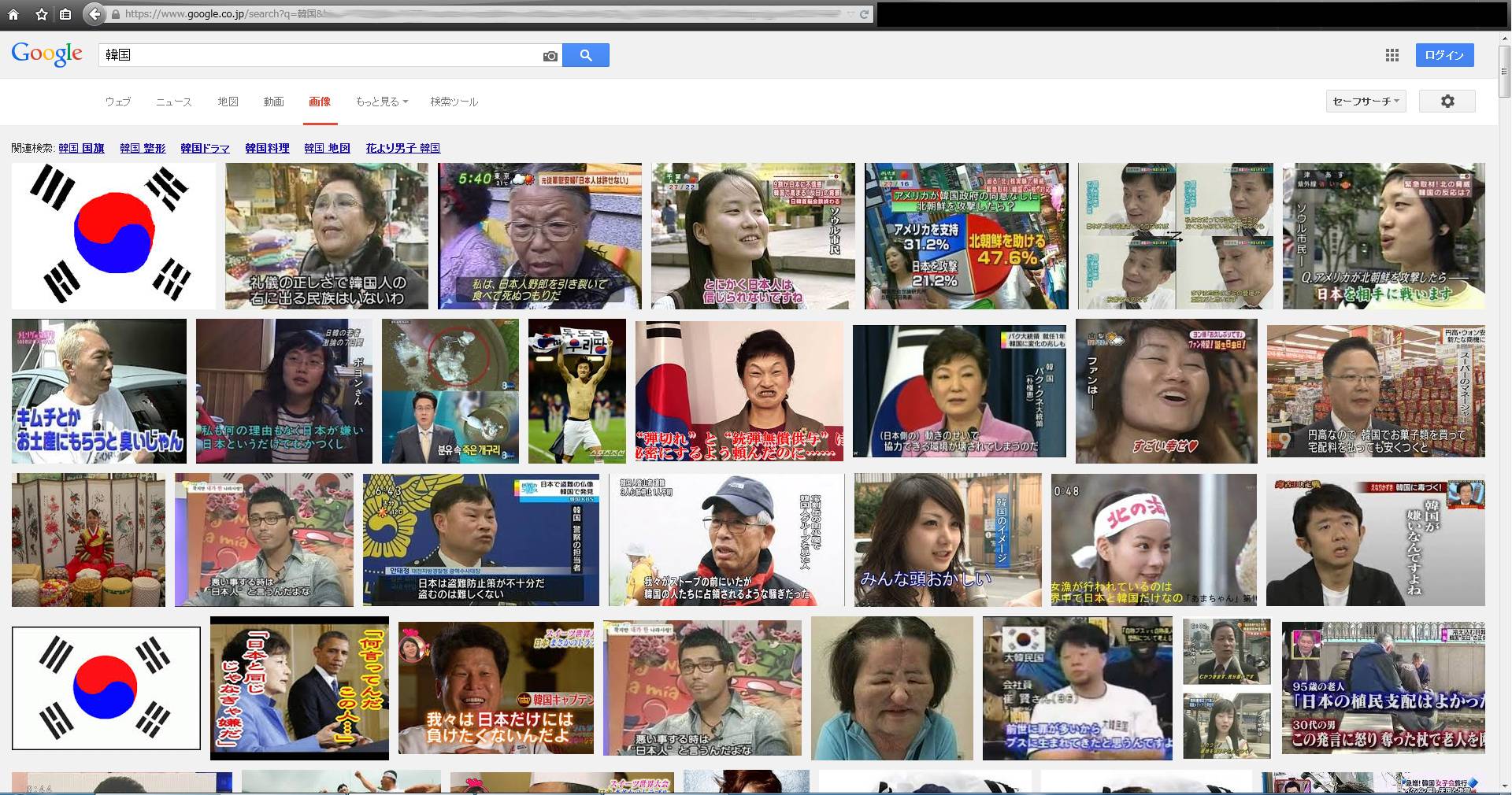This screenshot has height=795, width=1512.
Task: Expand the address bar history dropdown arrow
Action: click(x=850, y=14)
